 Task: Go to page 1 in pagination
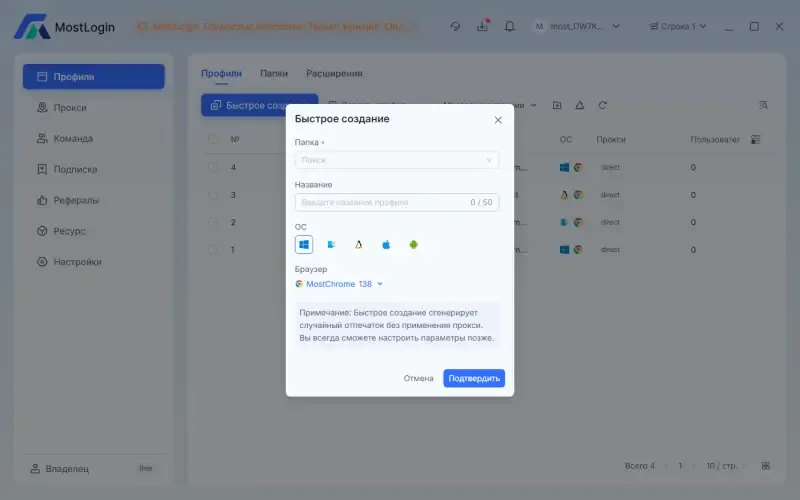(x=680, y=466)
